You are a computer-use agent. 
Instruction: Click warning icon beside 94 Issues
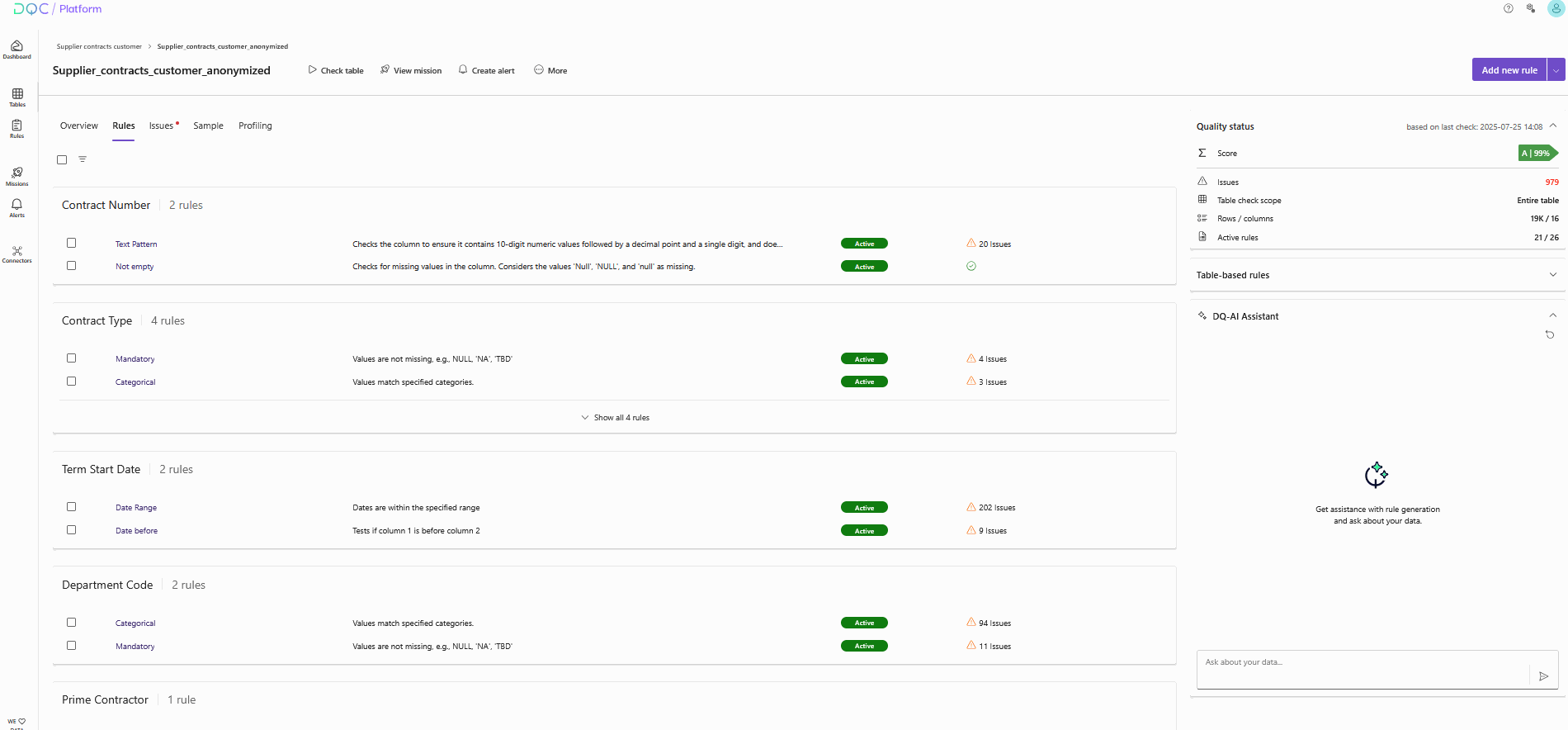[x=971, y=623]
